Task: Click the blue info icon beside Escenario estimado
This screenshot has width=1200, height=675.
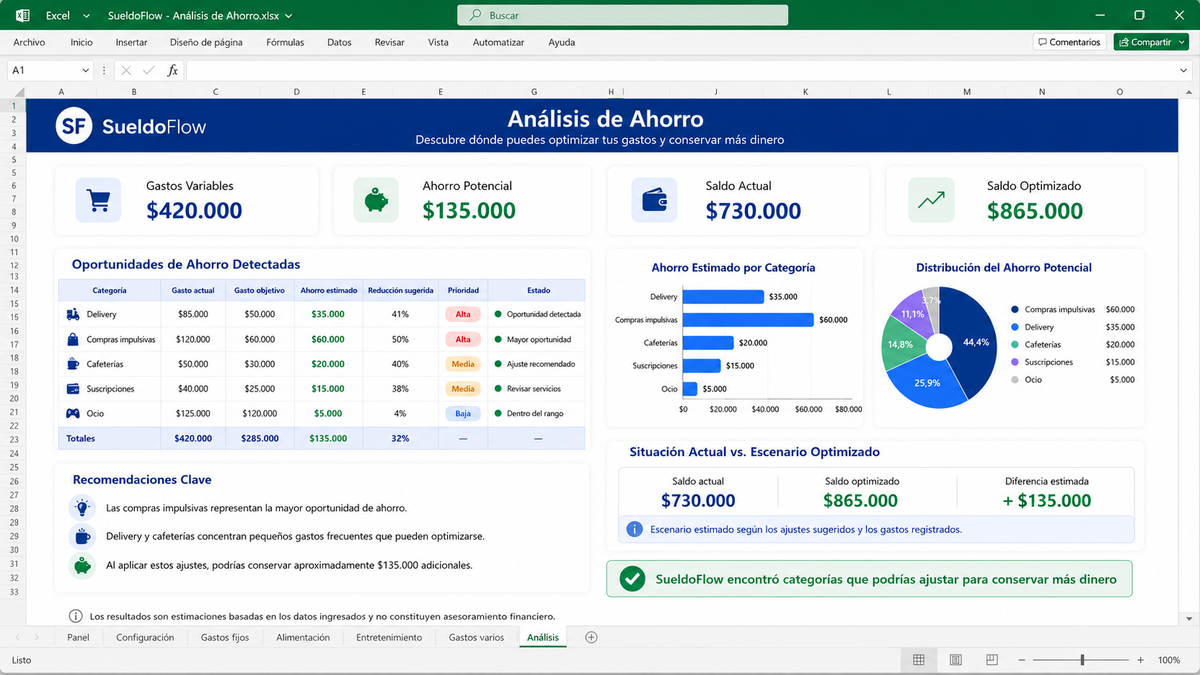Action: coord(634,529)
